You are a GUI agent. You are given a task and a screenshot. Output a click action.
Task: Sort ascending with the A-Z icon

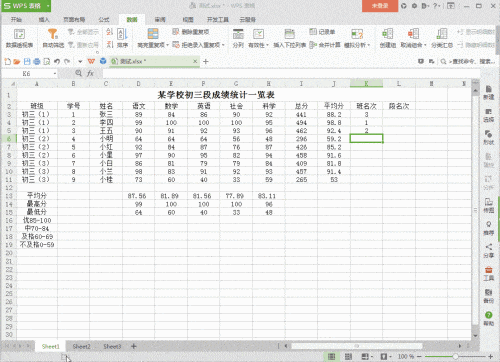point(110,32)
